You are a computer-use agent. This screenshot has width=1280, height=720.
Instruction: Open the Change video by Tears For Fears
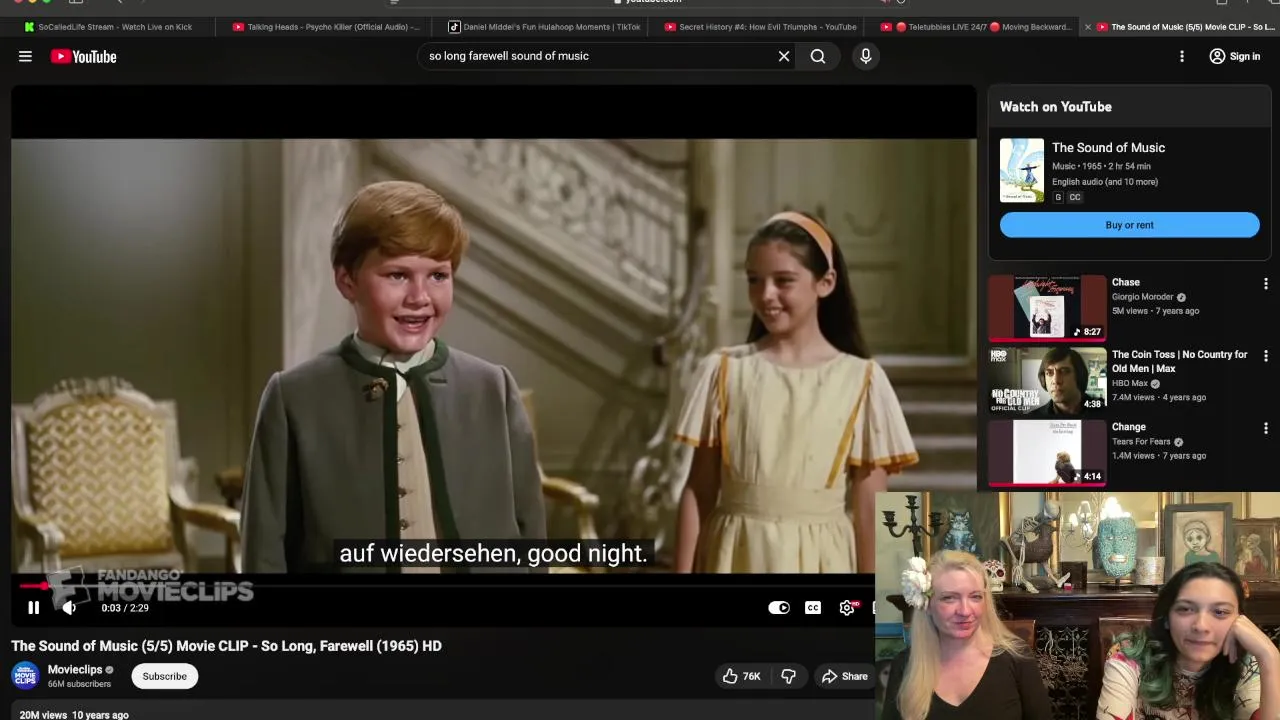[1047, 452]
